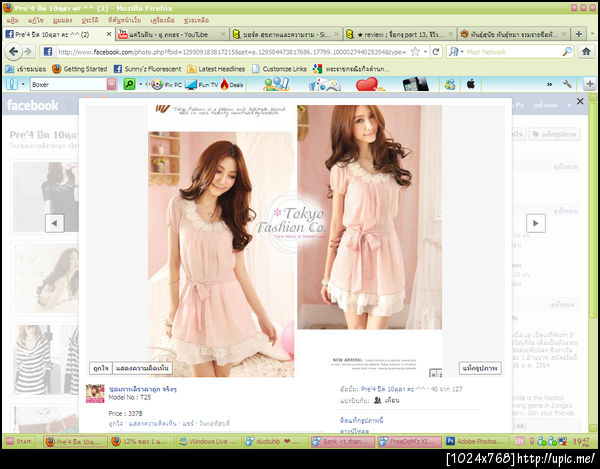
Task: Switch to the review part 13 tab
Action: click(400, 34)
